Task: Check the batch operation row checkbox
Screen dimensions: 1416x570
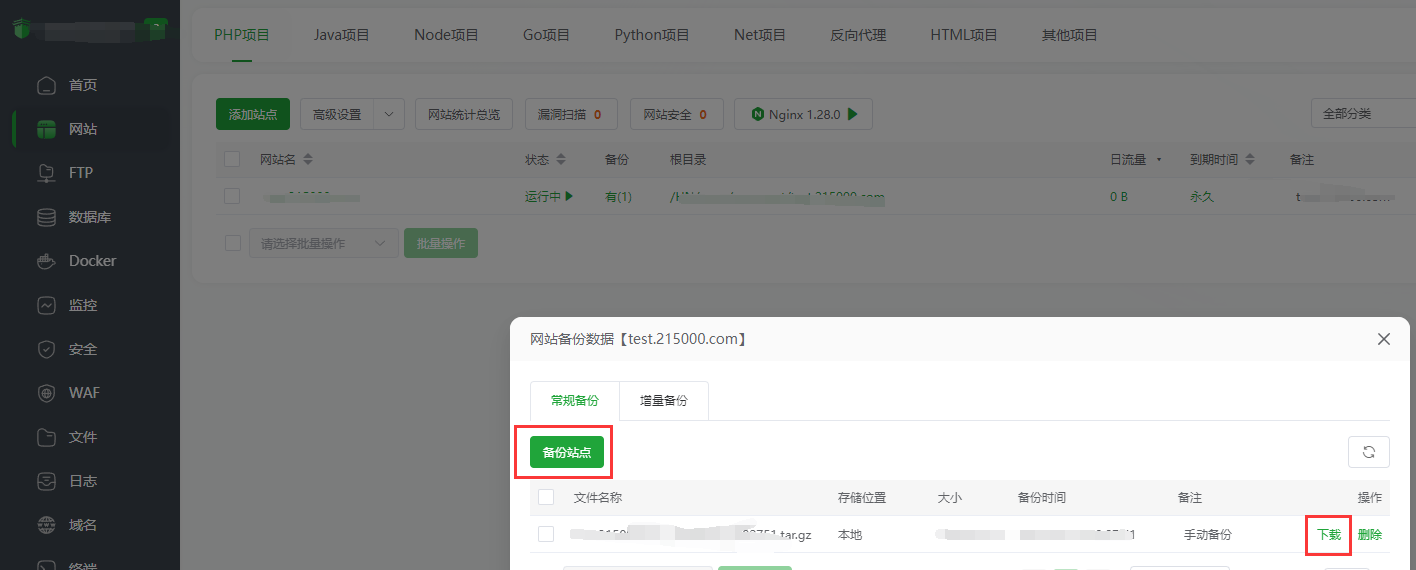Action: pyautogui.click(x=232, y=243)
